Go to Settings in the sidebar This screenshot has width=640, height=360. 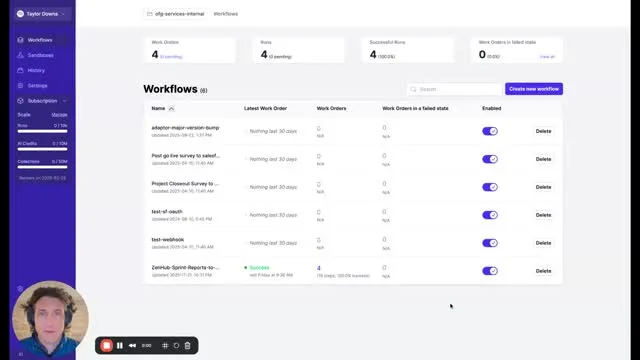[x=38, y=86]
